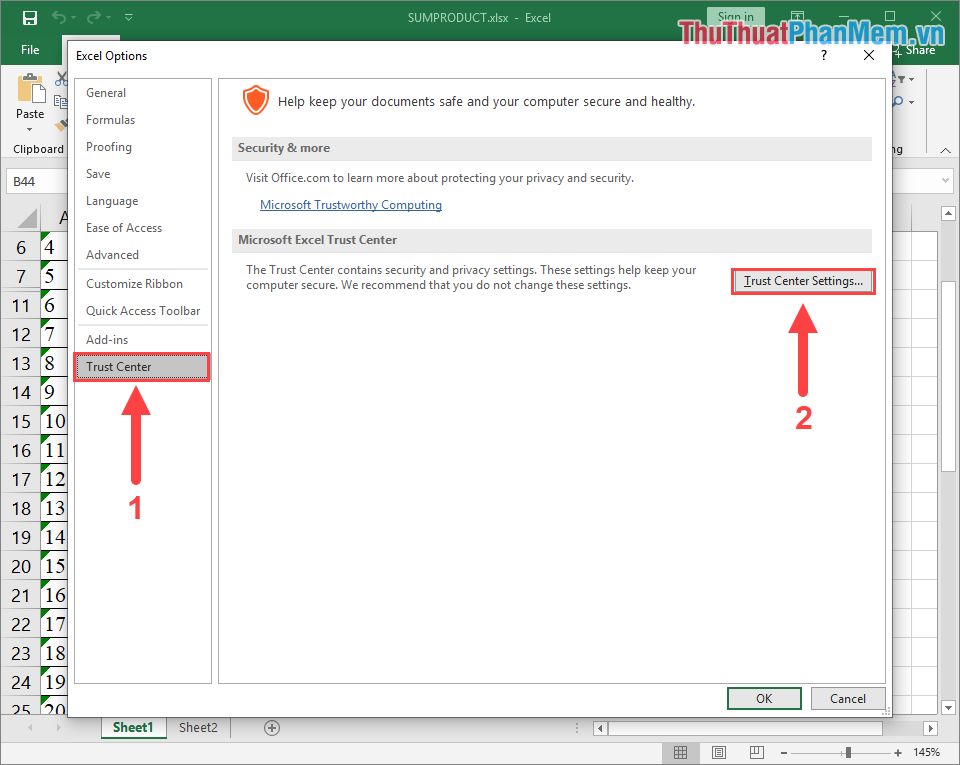Close the Excel Options dialog
Image resolution: width=960 pixels, height=765 pixels.
point(869,55)
